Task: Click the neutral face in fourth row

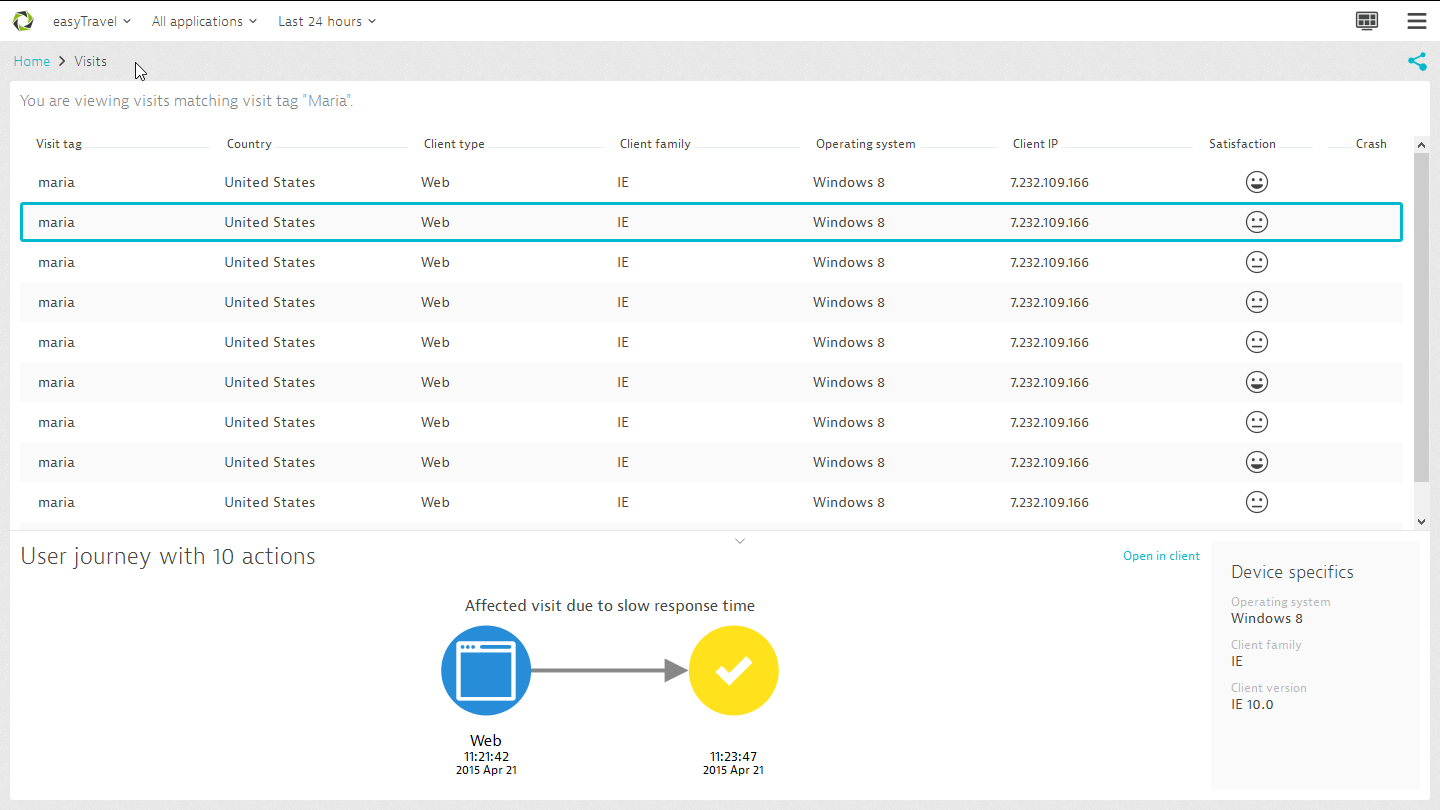Action: point(1257,302)
